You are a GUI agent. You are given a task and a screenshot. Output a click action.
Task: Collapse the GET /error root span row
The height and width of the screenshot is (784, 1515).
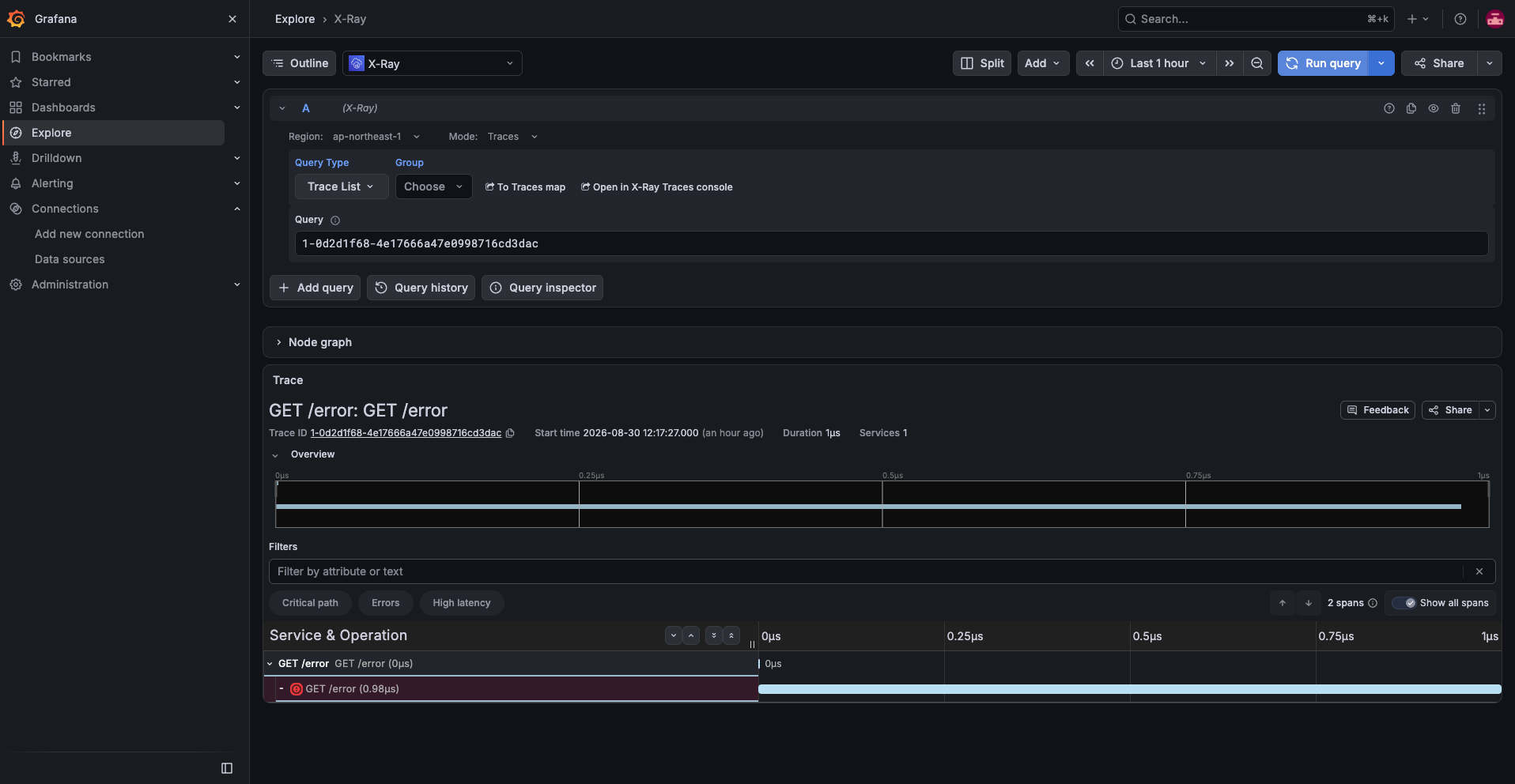click(270, 664)
